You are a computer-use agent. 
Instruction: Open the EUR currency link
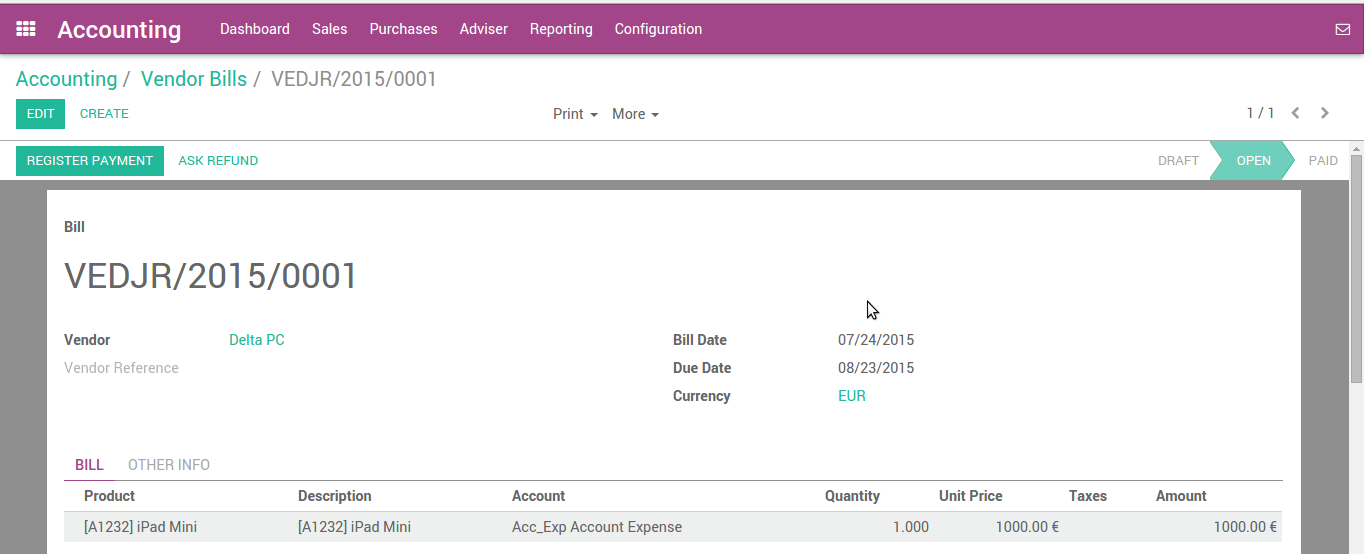pyautogui.click(x=852, y=396)
